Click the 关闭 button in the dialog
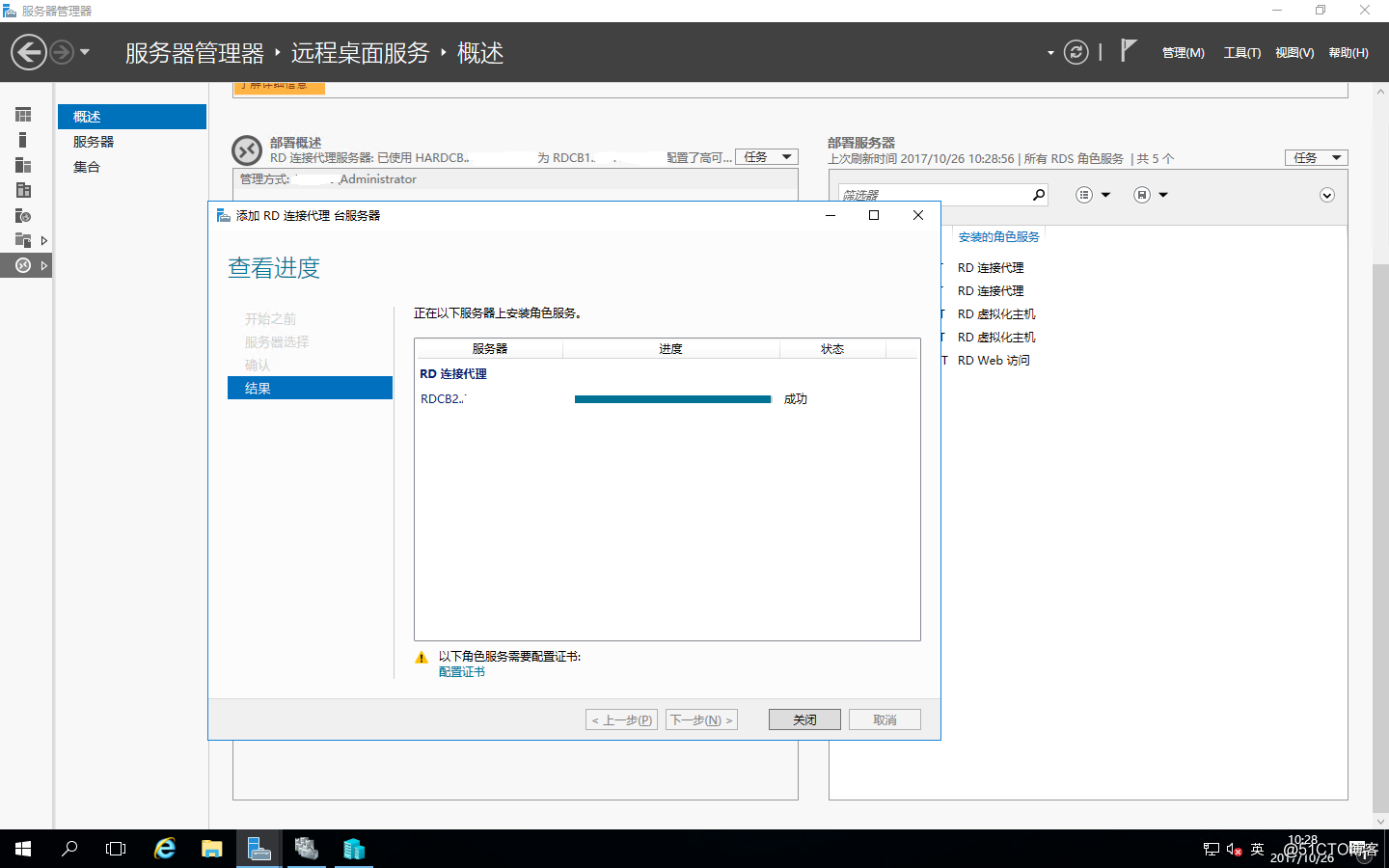Image resolution: width=1389 pixels, height=868 pixels. coord(804,719)
